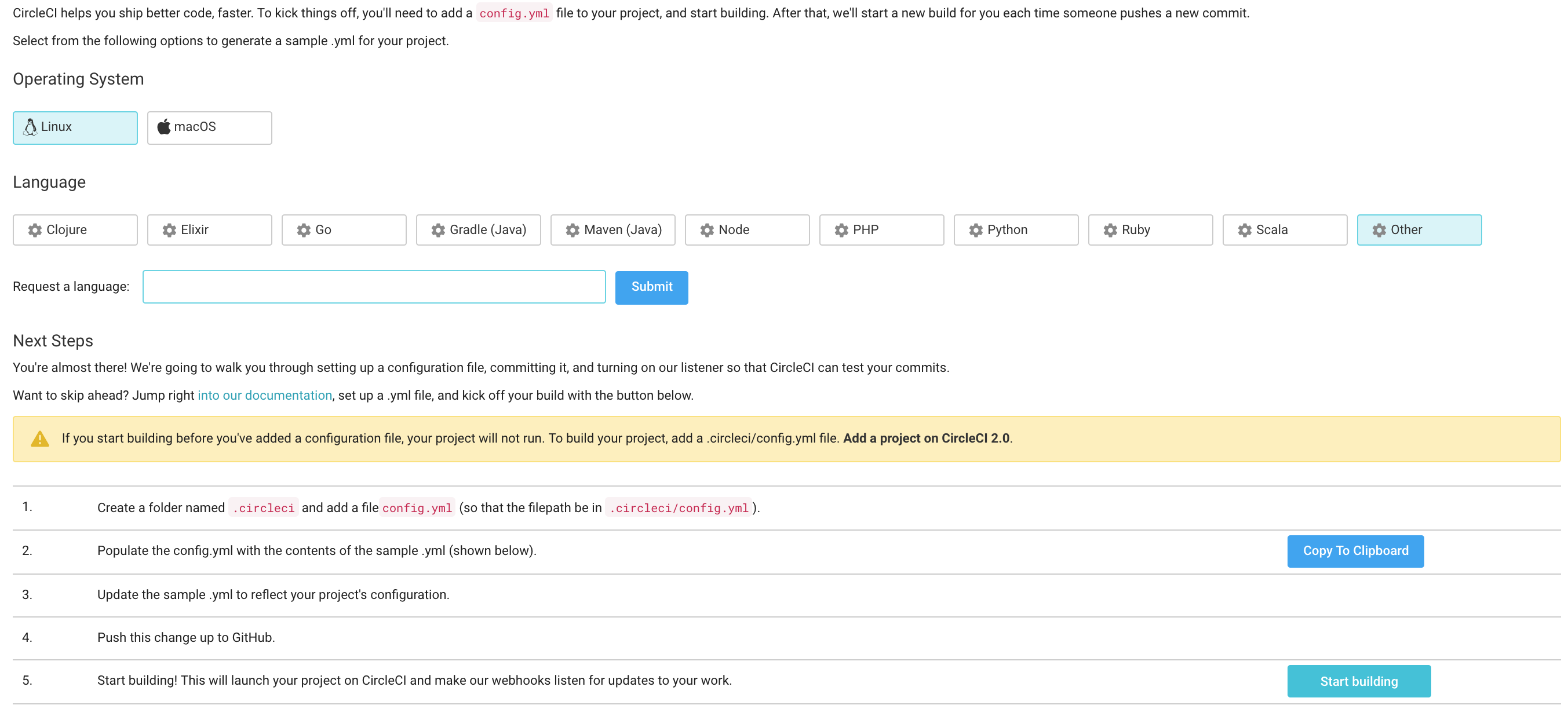
Task: Select the Other language option
Action: click(1419, 230)
